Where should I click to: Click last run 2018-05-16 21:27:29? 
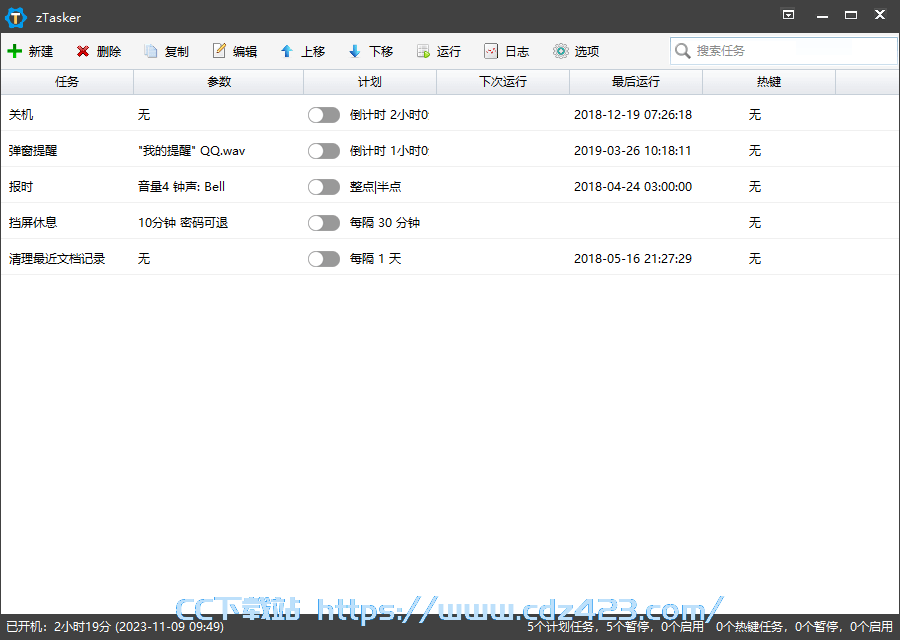[633, 259]
